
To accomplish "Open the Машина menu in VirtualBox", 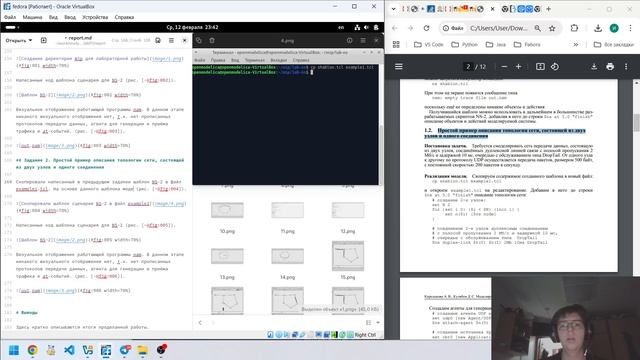I will (x=32, y=17).
